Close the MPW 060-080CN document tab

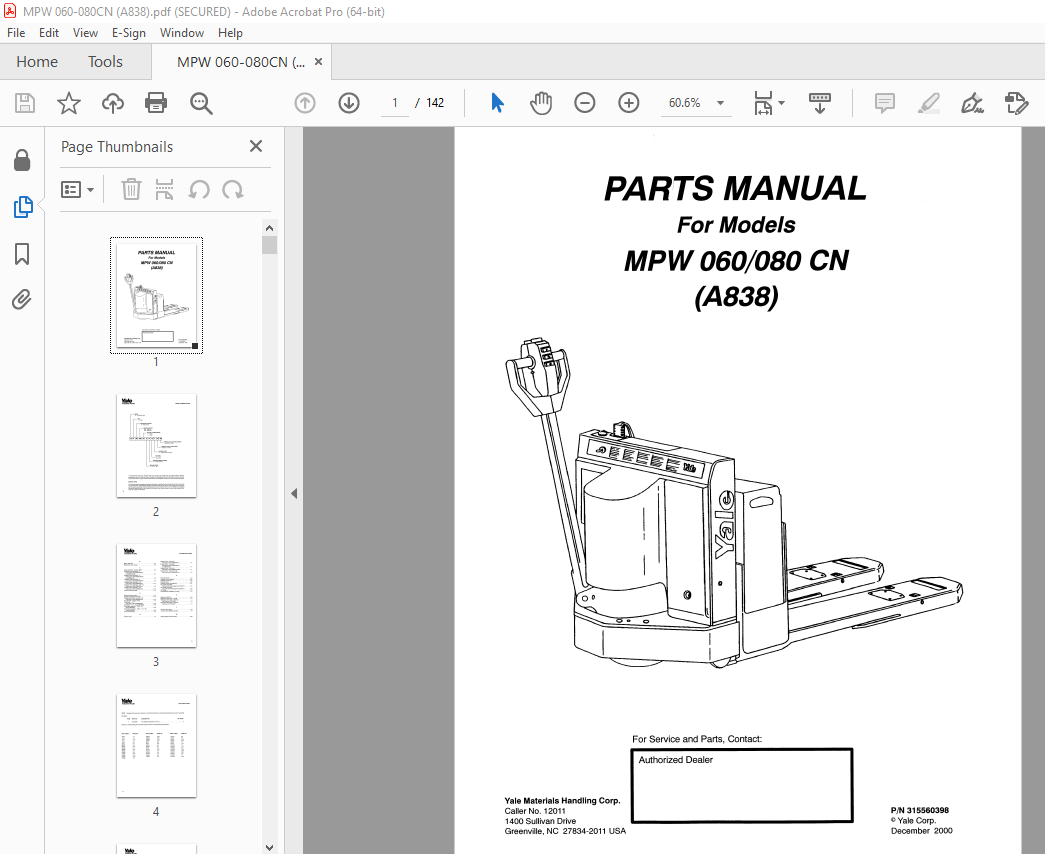tap(319, 61)
